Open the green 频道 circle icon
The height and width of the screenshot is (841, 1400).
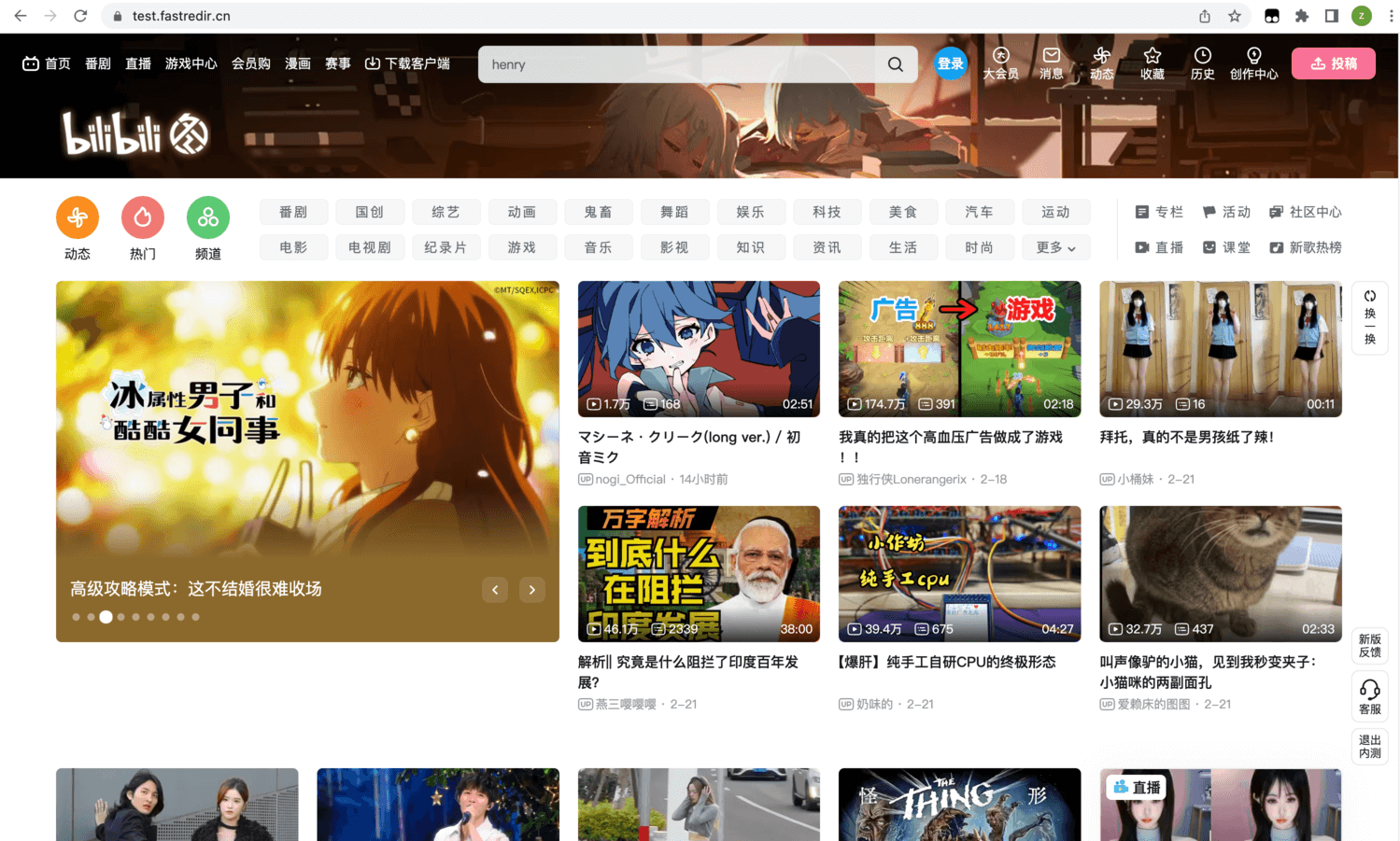208,218
